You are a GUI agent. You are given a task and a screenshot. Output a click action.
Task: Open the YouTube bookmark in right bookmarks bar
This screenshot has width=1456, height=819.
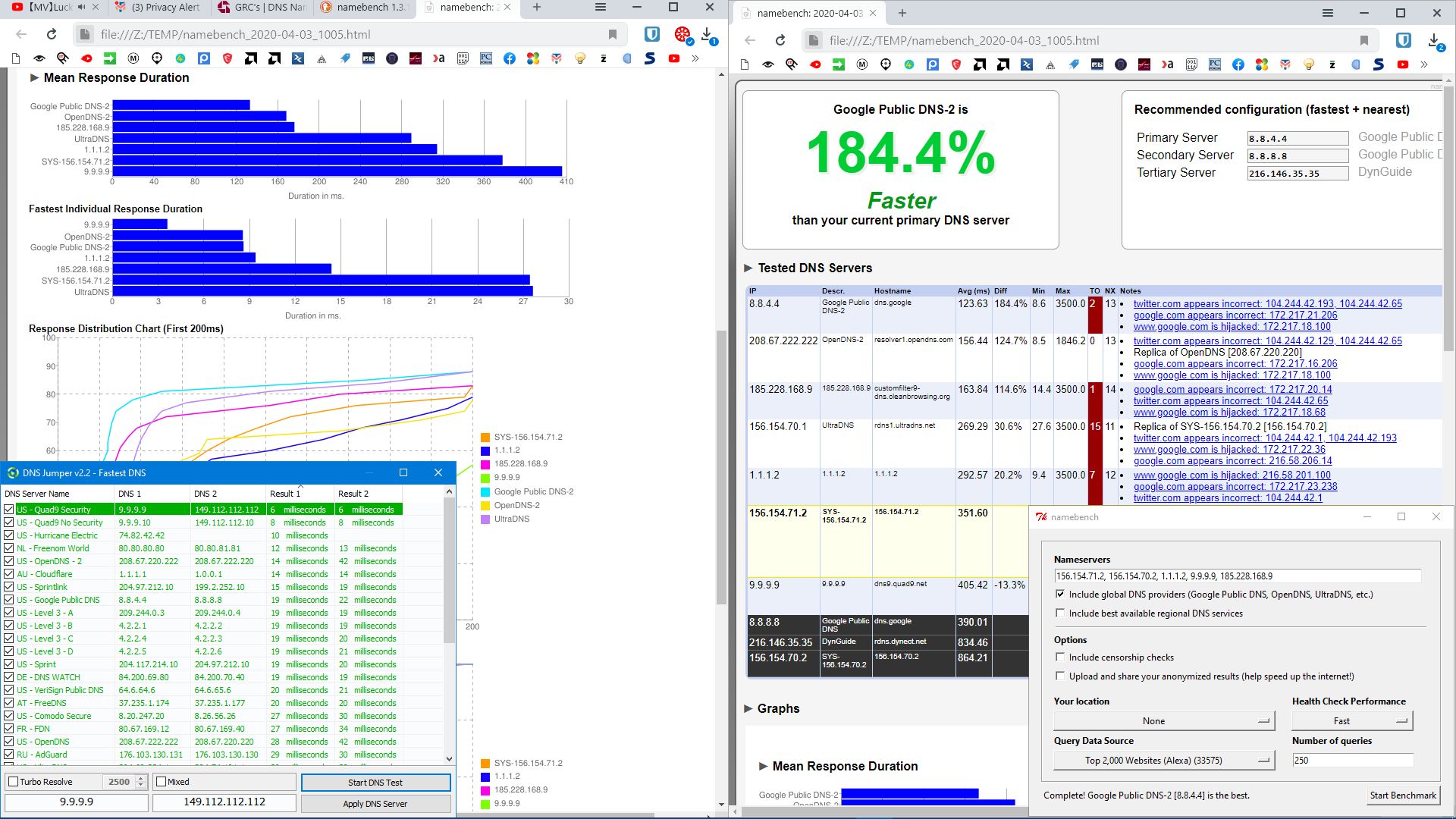(x=1403, y=64)
